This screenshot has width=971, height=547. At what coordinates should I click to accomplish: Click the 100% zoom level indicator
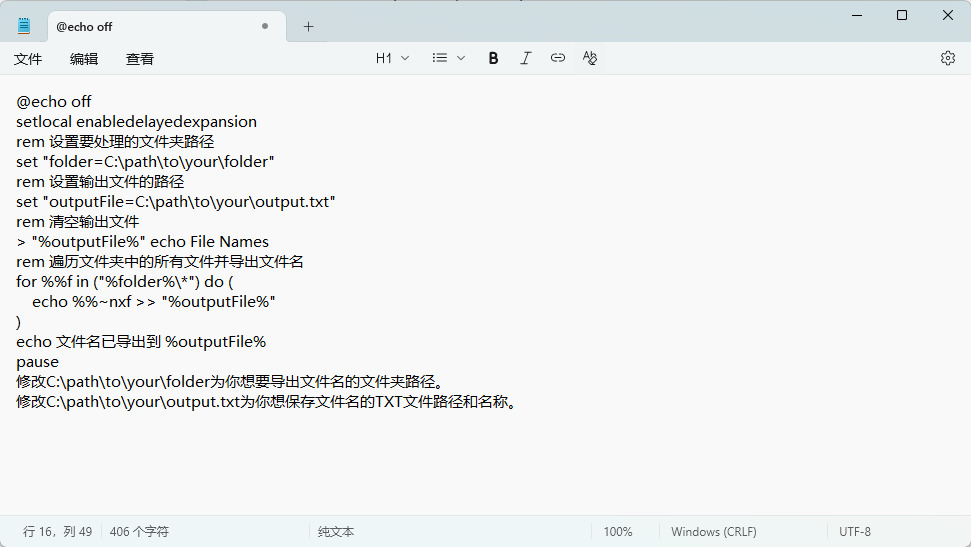[x=618, y=532]
